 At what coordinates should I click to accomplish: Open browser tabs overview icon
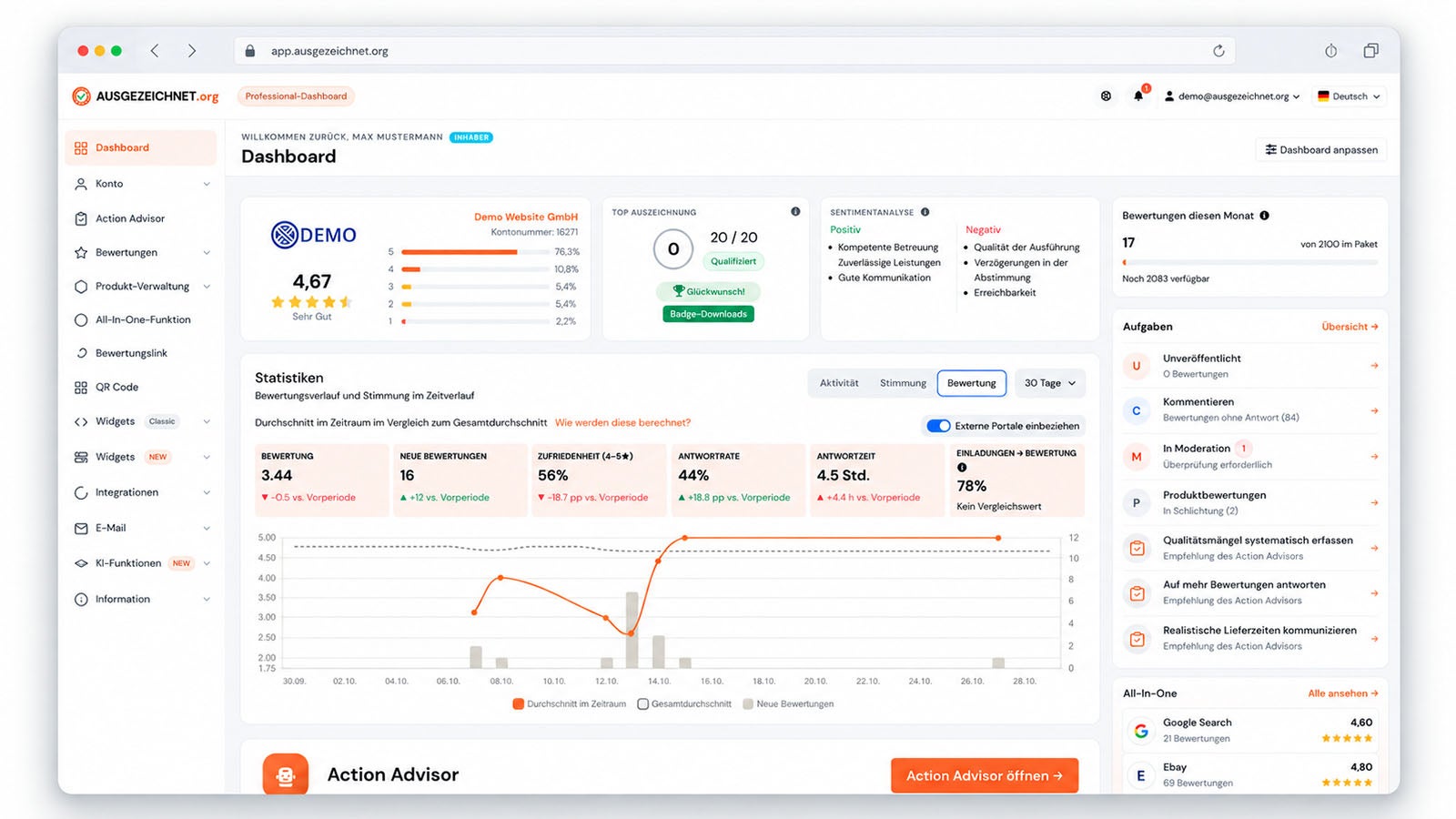point(1370,51)
